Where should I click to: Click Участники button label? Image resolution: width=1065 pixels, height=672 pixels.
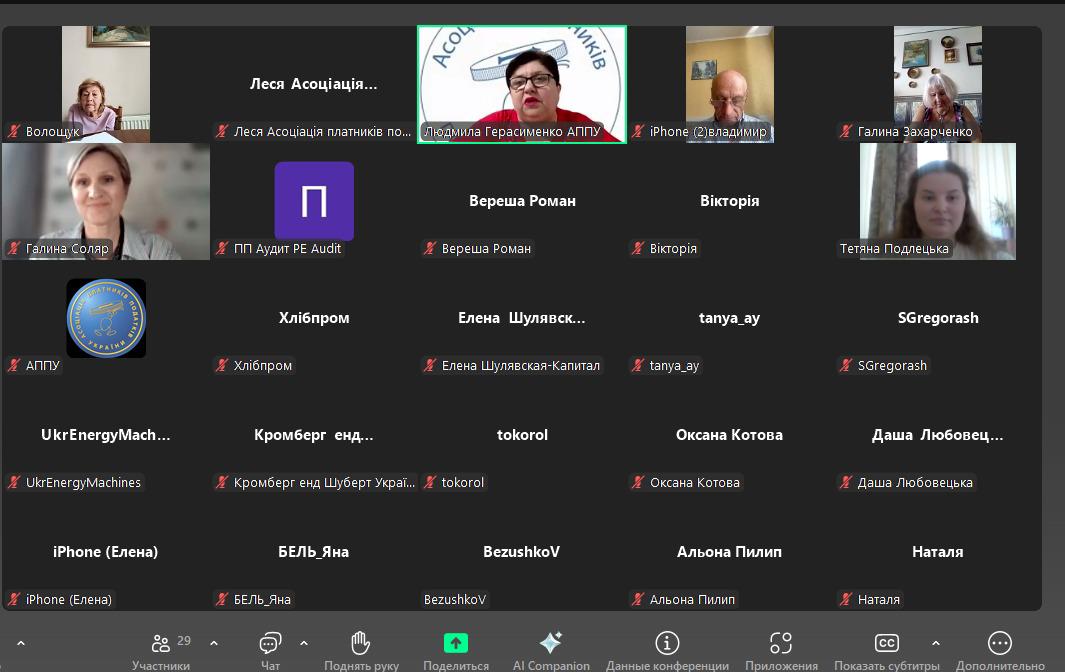(161, 665)
